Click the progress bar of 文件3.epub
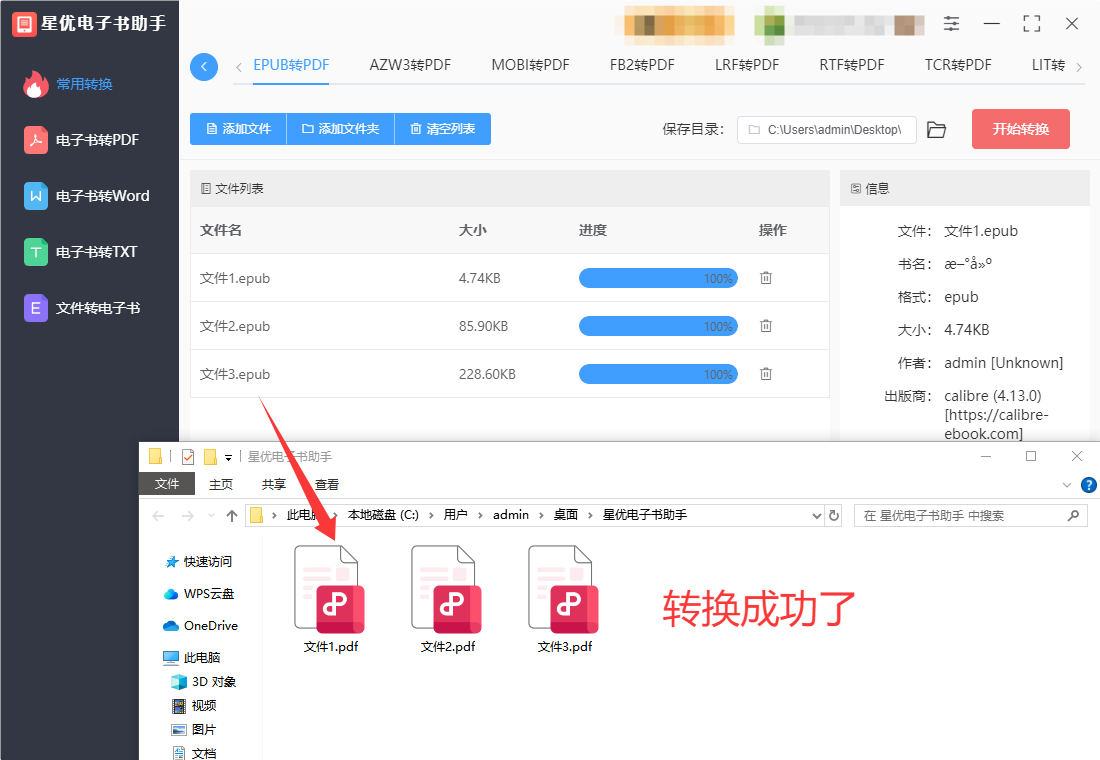This screenshot has width=1100, height=760. [x=658, y=374]
